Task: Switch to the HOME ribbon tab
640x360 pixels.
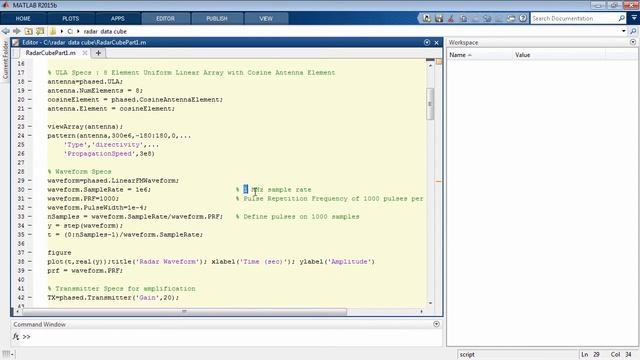Action: [23, 18]
